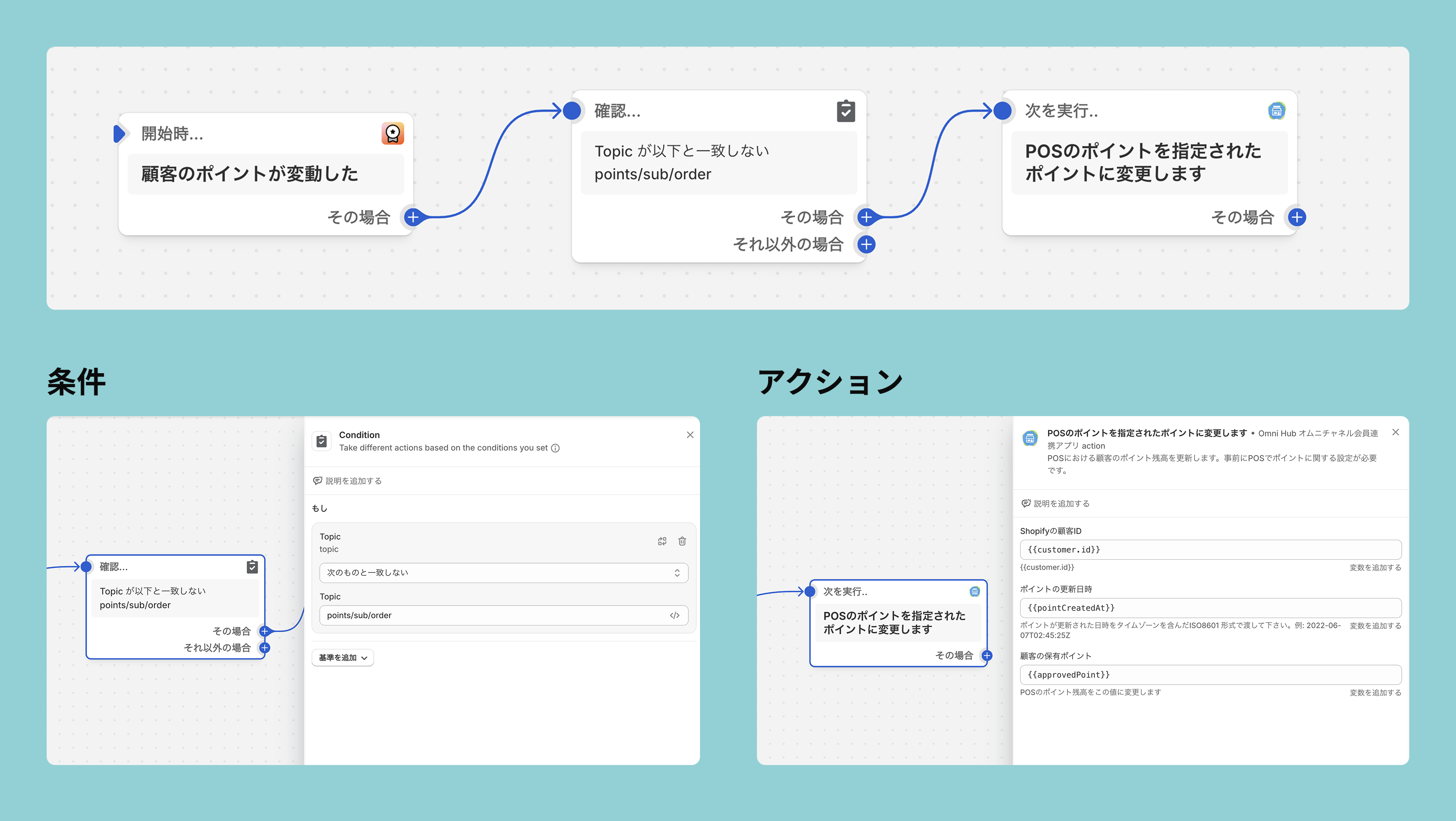Open the 次のものと一致しない operator dropdown

(503, 572)
